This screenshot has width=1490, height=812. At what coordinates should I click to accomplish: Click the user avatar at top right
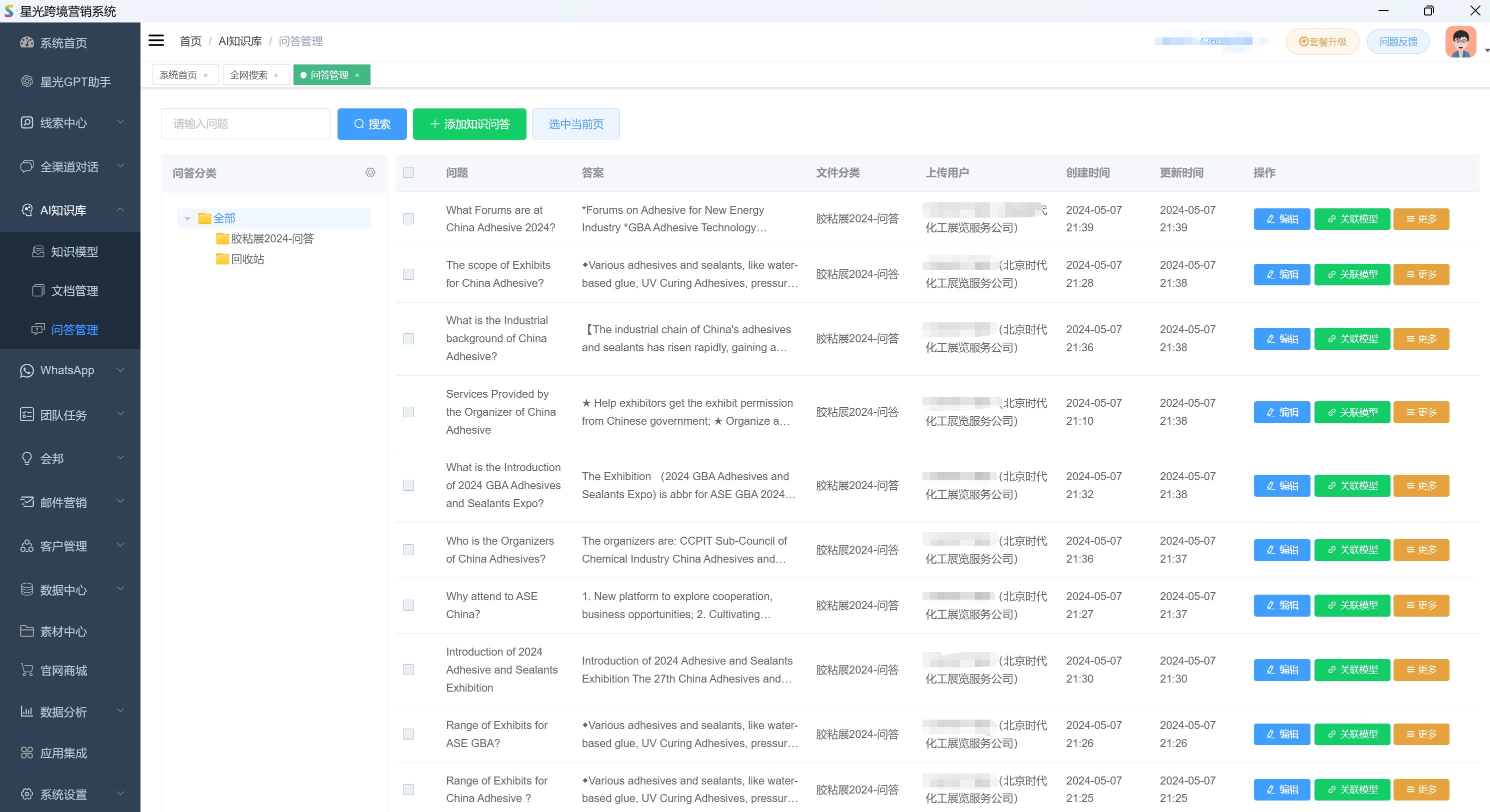point(1460,41)
